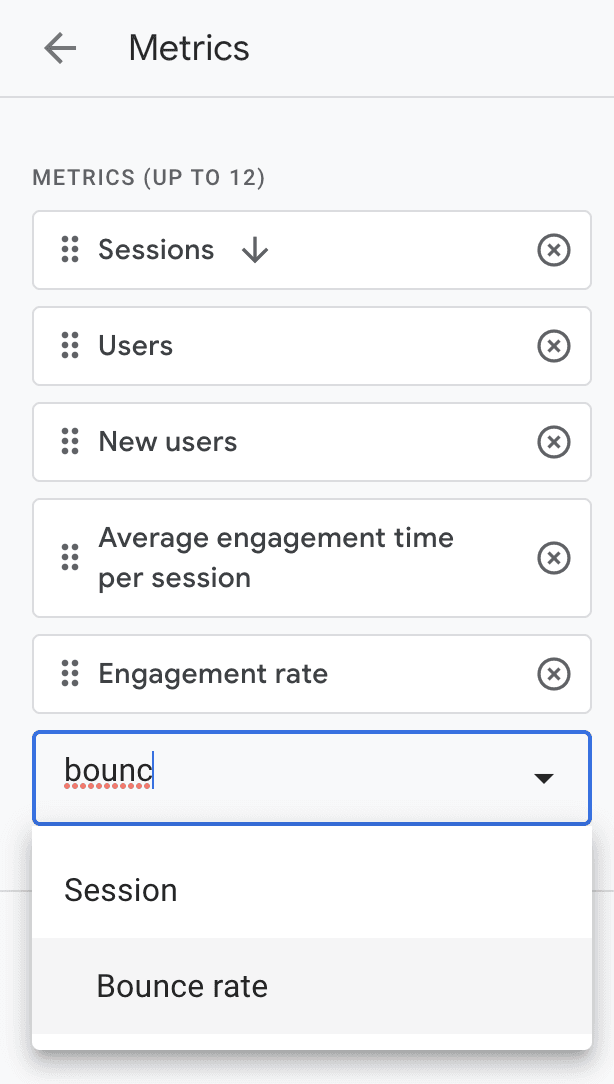Viewport: 614px width, 1084px height.
Task: Remove the Sessions metric
Action: [x=554, y=250]
